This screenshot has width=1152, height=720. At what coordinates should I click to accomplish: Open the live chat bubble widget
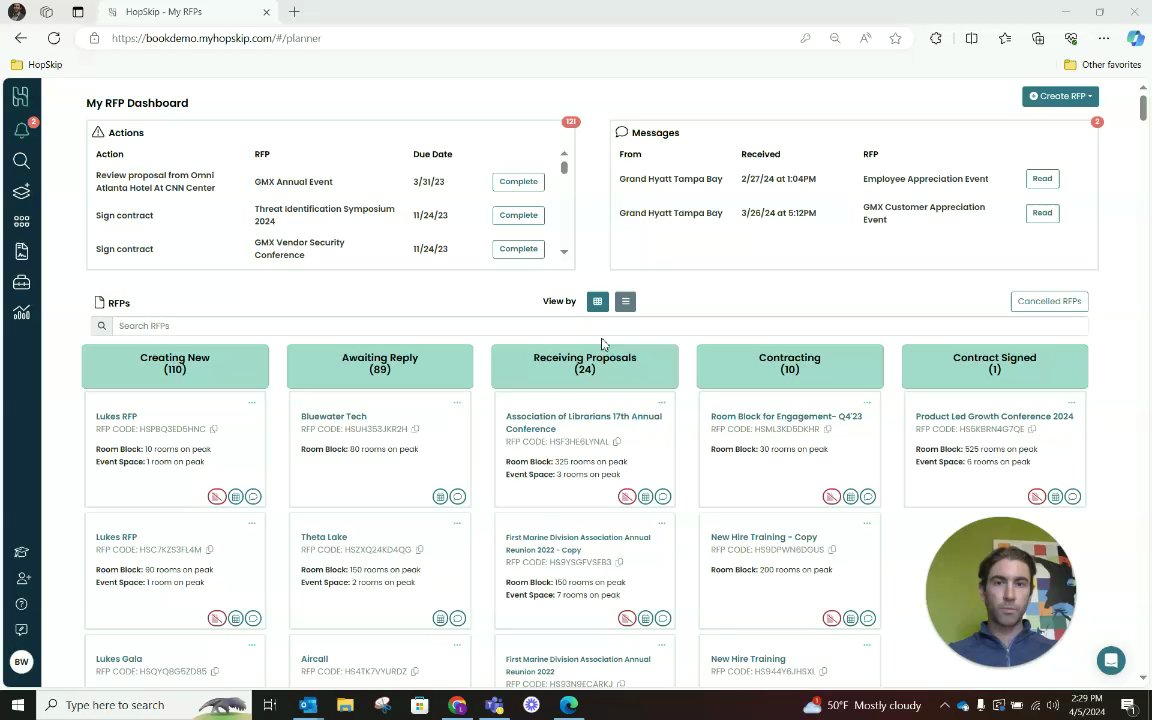click(1111, 660)
